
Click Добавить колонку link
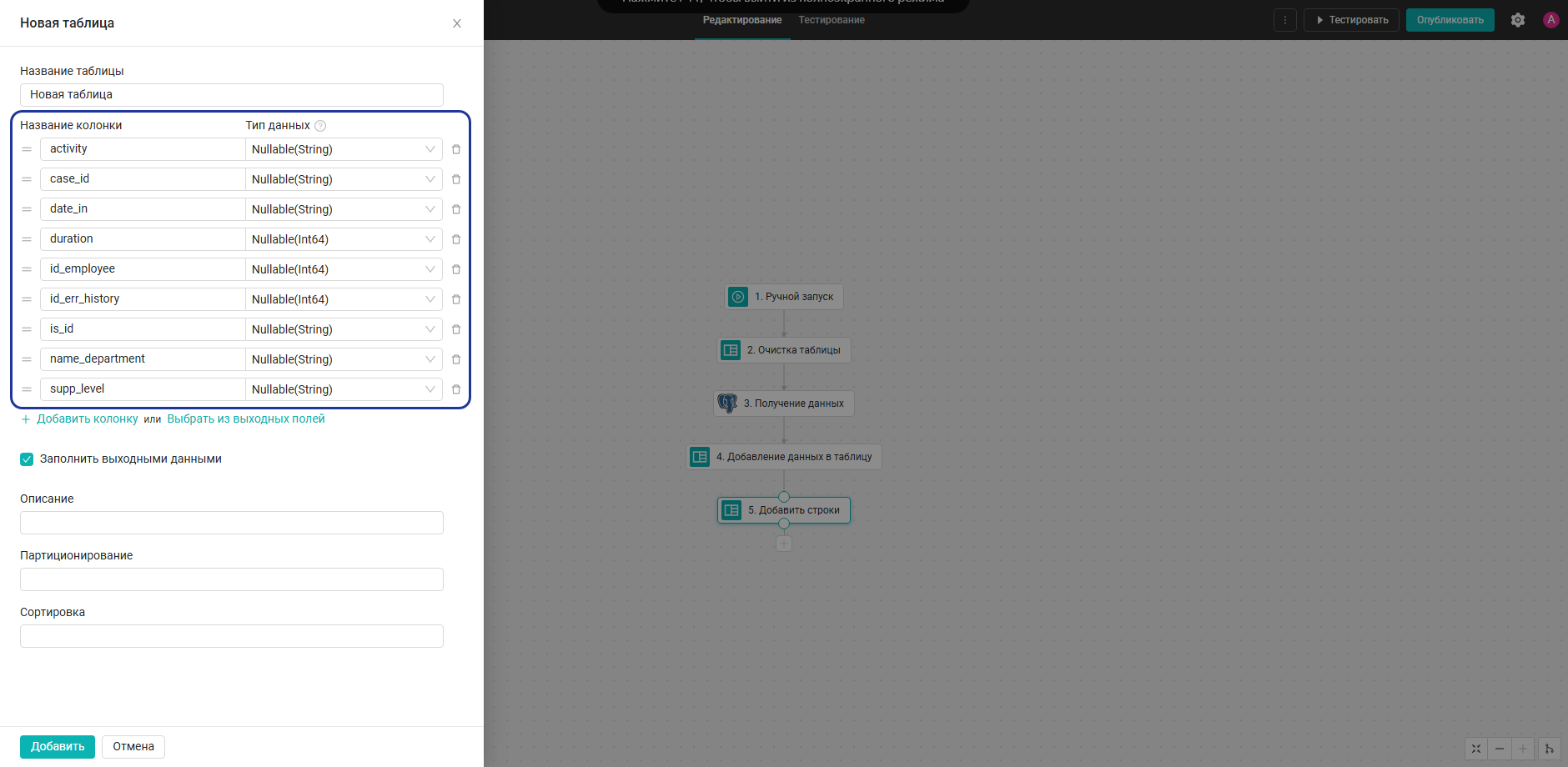[x=88, y=419]
